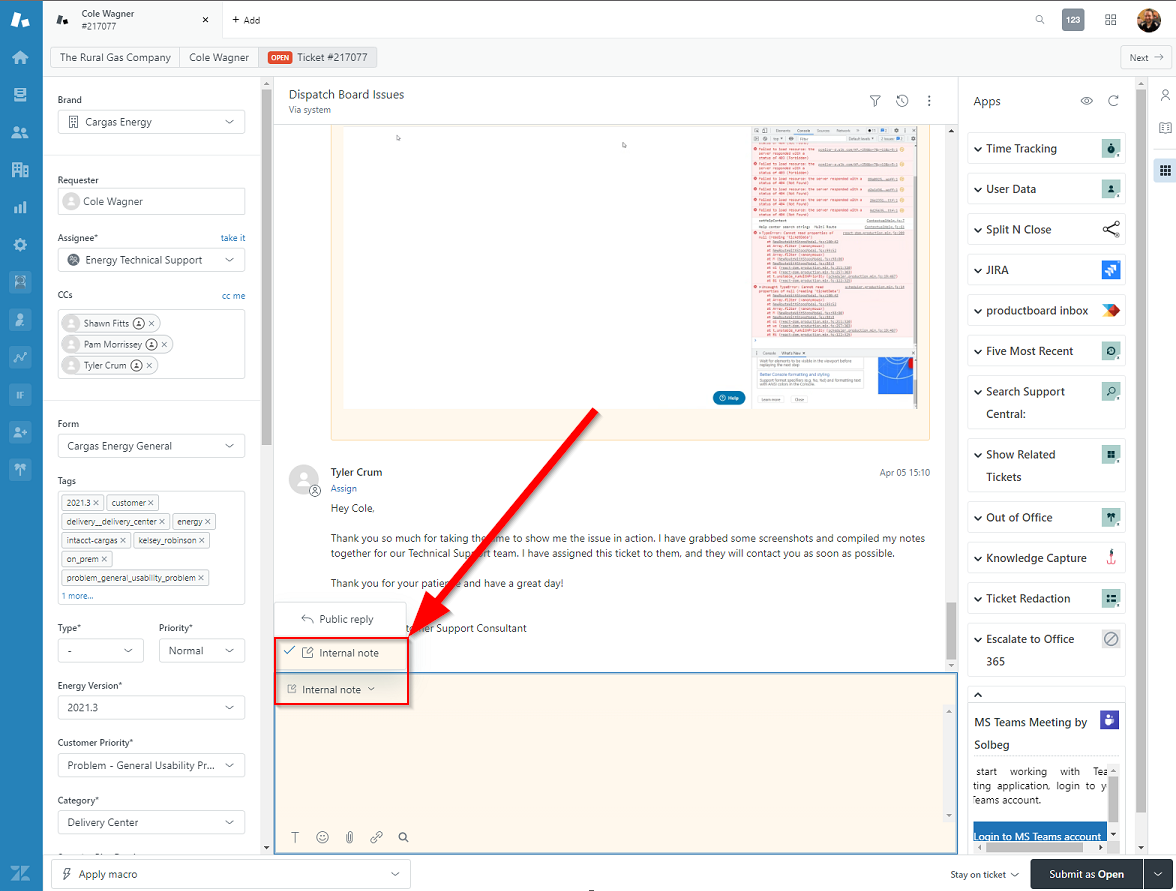
Task: Click the take it link
Action: (x=233, y=238)
